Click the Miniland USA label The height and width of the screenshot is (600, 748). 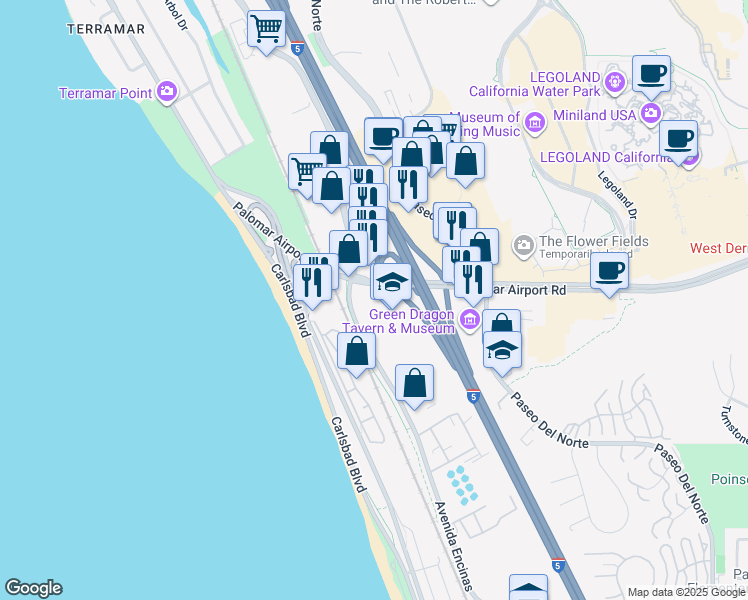[x=594, y=115]
